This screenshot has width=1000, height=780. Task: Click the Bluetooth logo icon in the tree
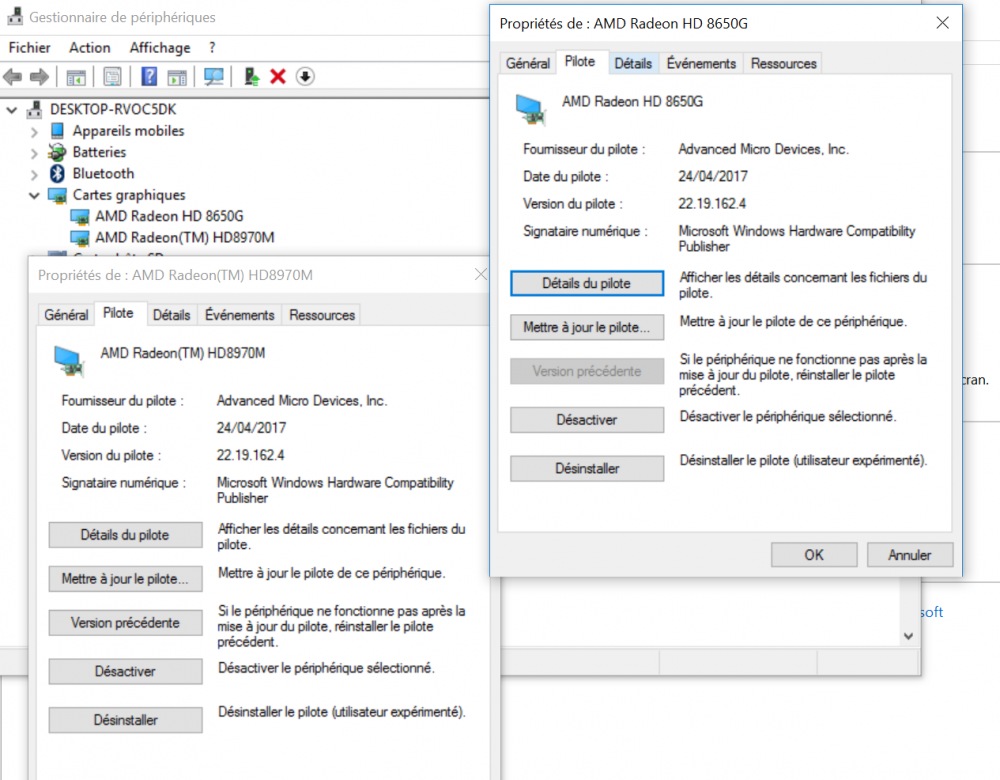pos(57,173)
